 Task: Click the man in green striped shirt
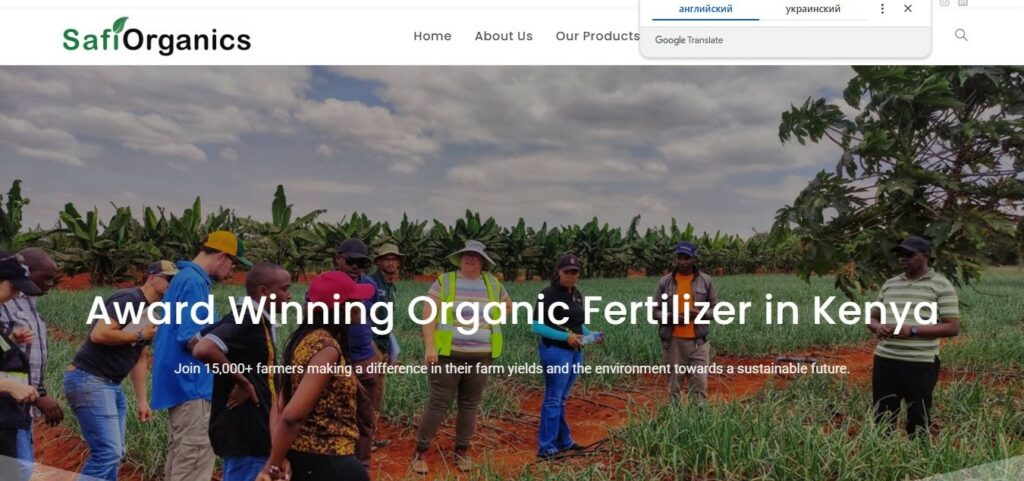pos(913,336)
